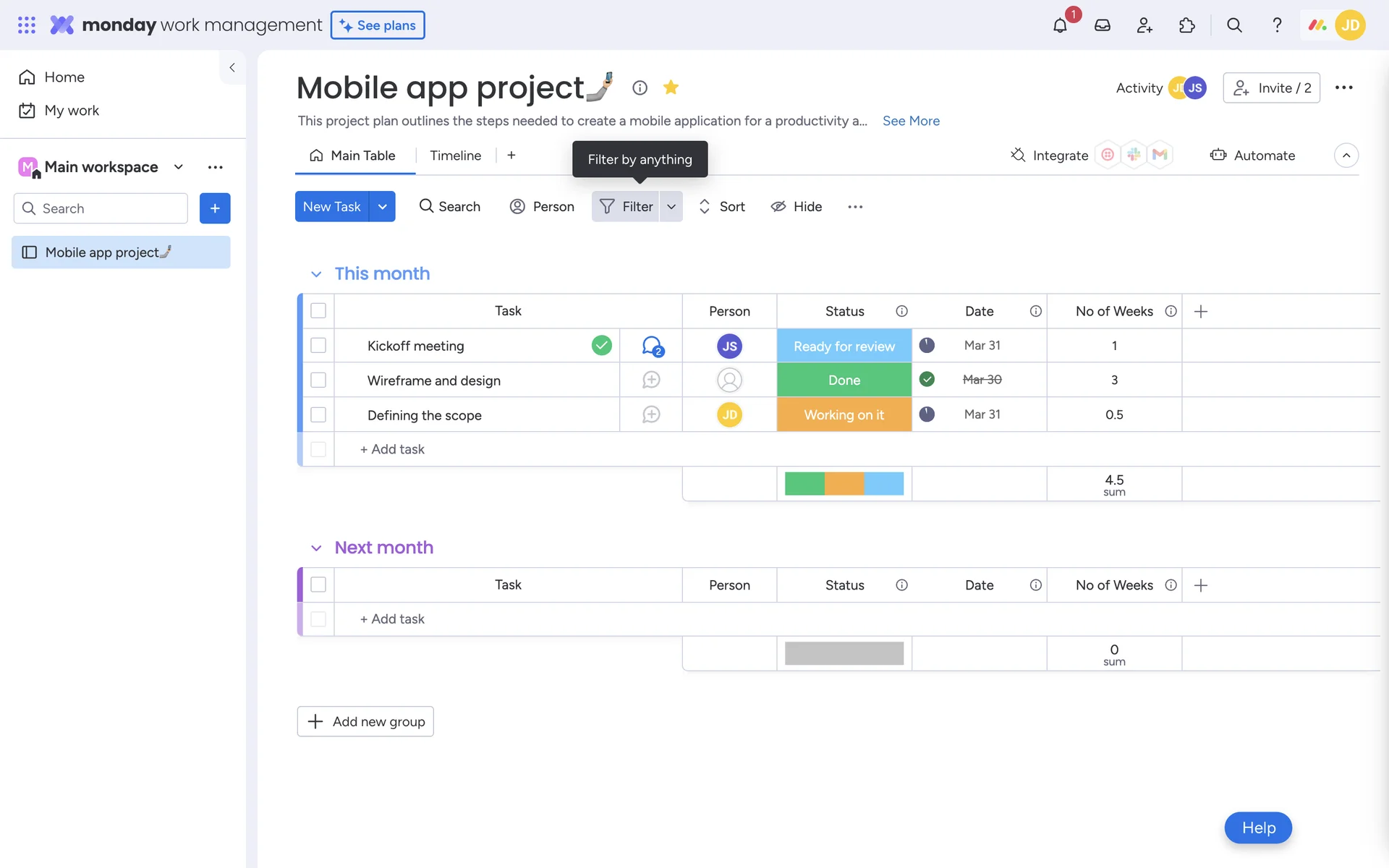Click the board info icon beside title
This screenshot has height=868, width=1389.
[x=640, y=88]
